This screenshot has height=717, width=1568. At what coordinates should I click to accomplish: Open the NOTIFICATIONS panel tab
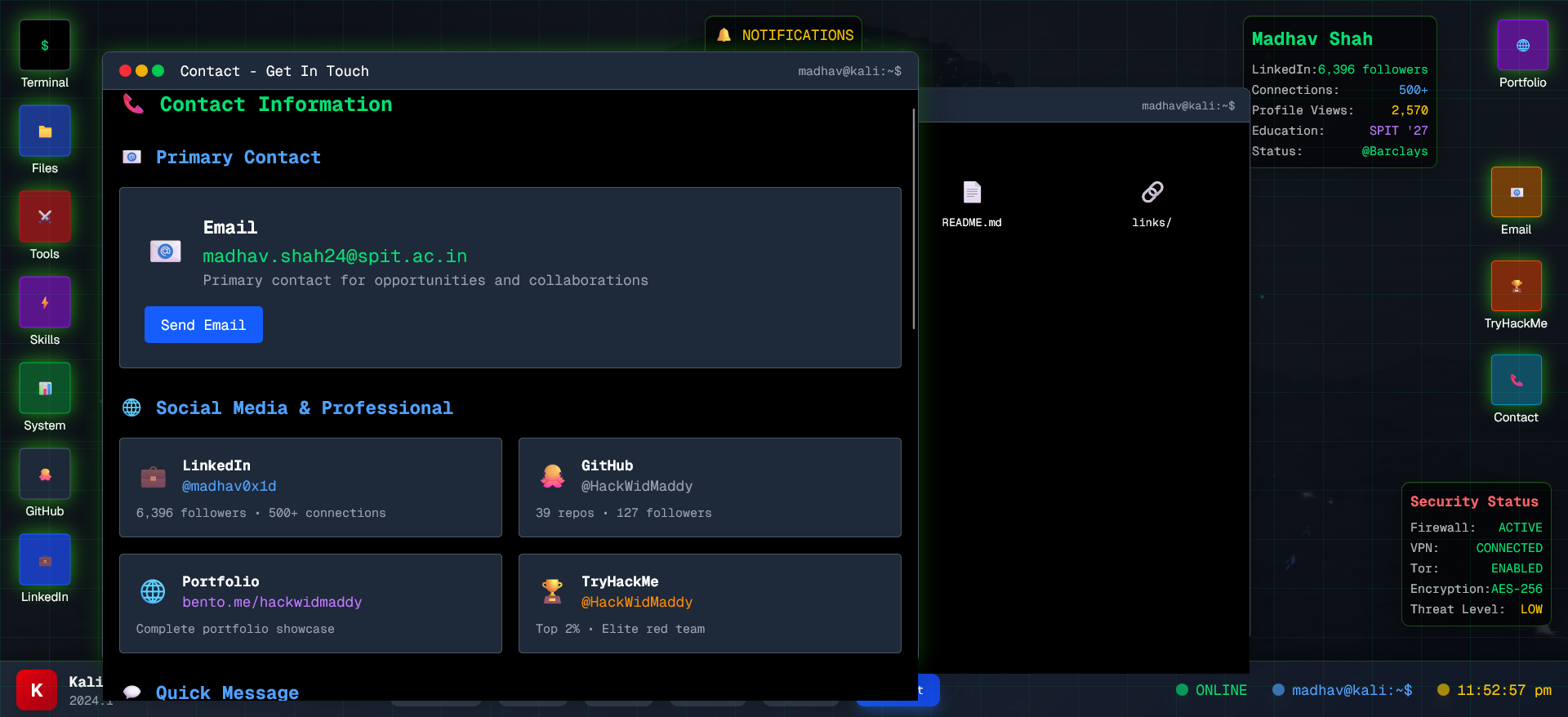tap(783, 35)
